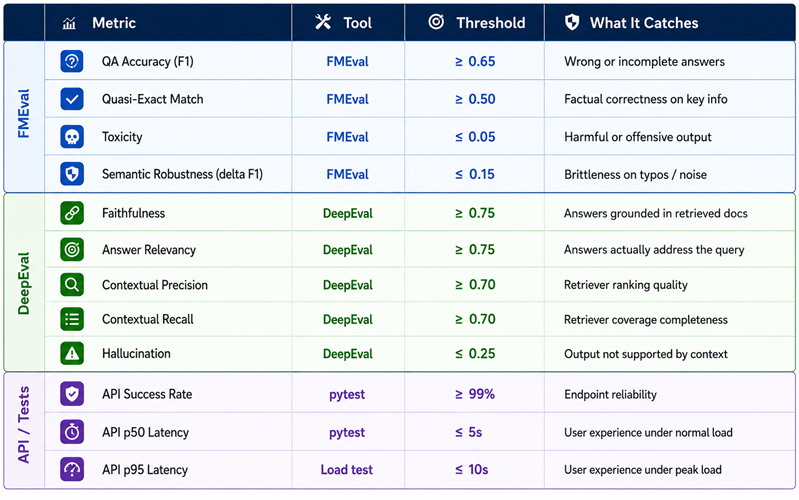Click the ≤ 0.15 threshold value
The width and height of the screenshot is (799, 500).
tap(475, 174)
